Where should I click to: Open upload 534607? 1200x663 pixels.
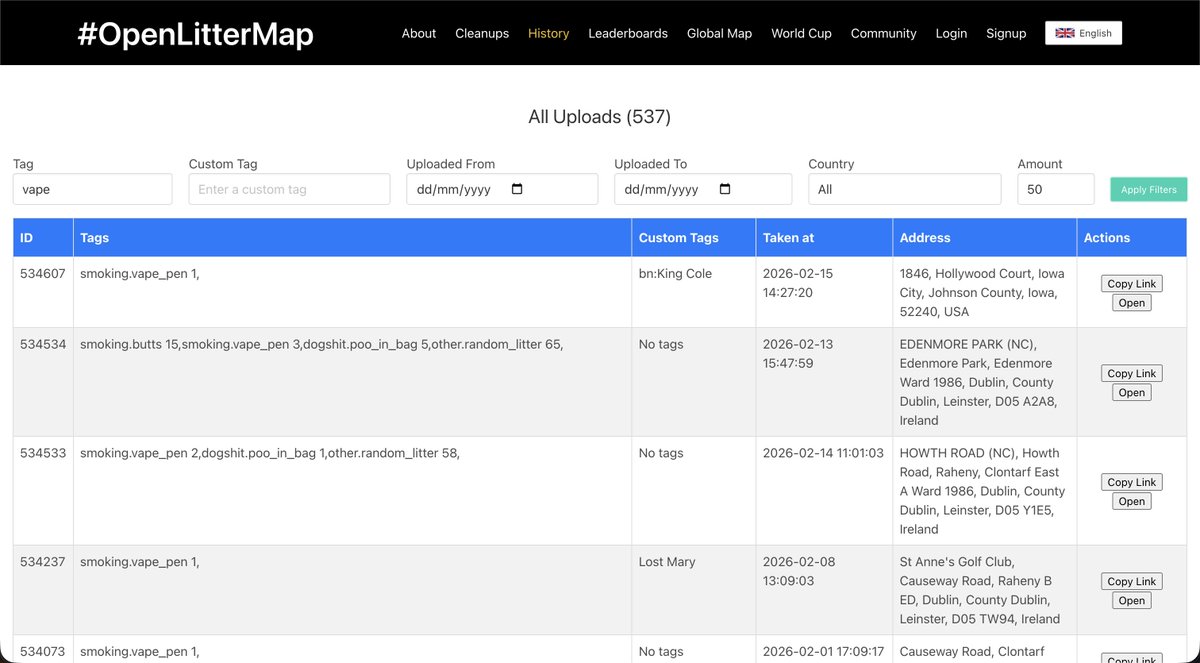tap(1132, 303)
